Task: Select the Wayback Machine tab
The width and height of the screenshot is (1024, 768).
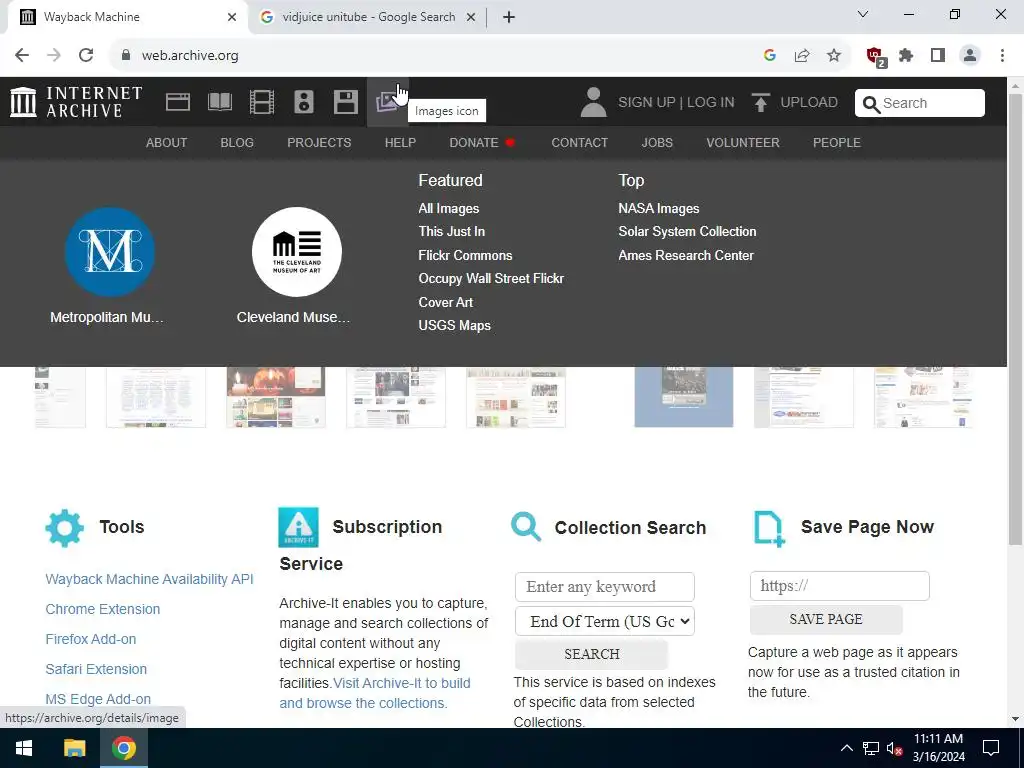Action: (124, 18)
